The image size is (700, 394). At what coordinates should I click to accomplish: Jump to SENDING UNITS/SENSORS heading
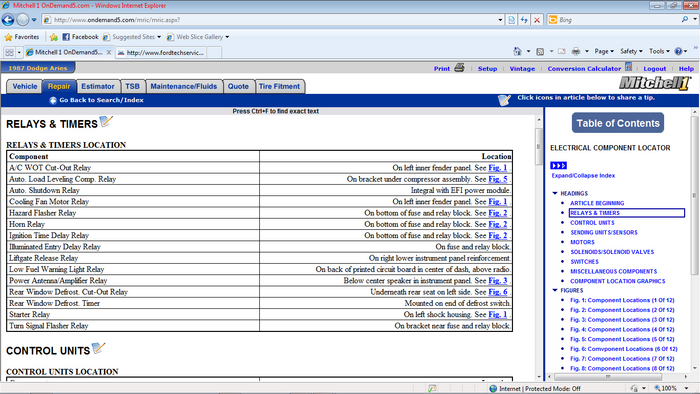[604, 232]
